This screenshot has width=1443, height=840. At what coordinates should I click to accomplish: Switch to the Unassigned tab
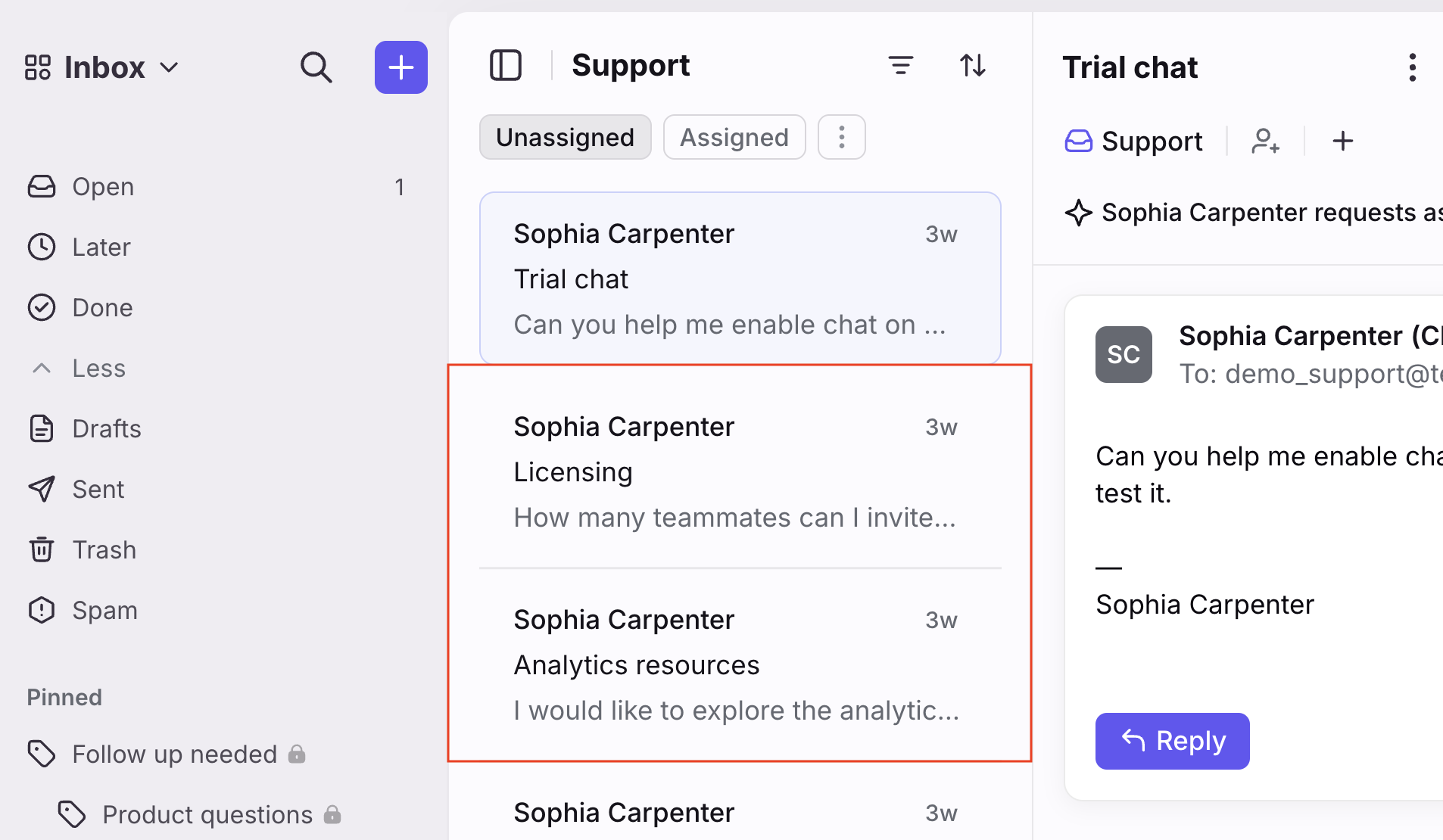(565, 137)
